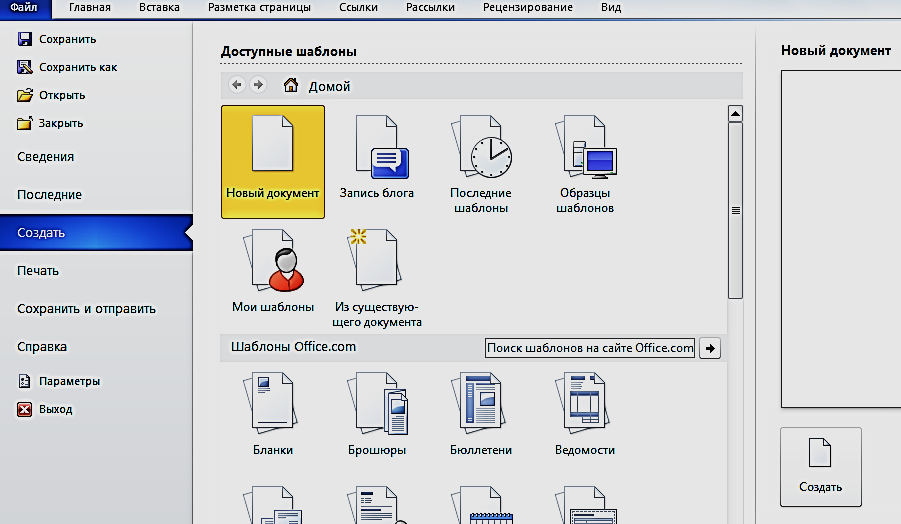901x524 pixels.
Task: Navigate forward in templates
Action: coord(259,85)
